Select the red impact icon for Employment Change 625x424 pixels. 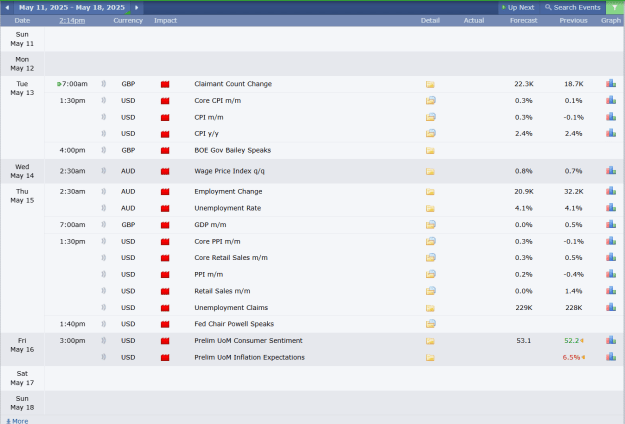point(165,192)
